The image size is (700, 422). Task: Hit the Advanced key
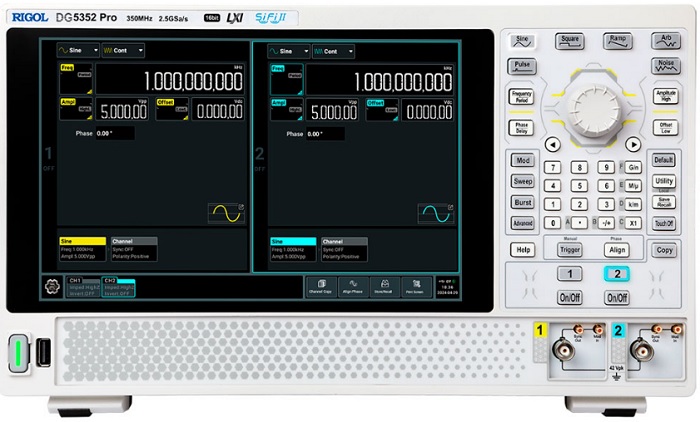tap(523, 223)
